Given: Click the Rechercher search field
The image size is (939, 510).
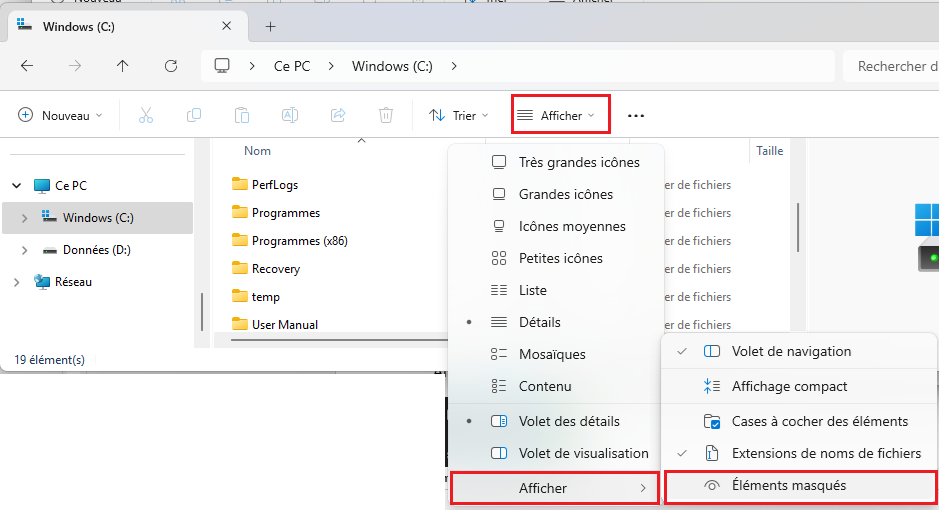Looking at the screenshot, I should point(890,66).
